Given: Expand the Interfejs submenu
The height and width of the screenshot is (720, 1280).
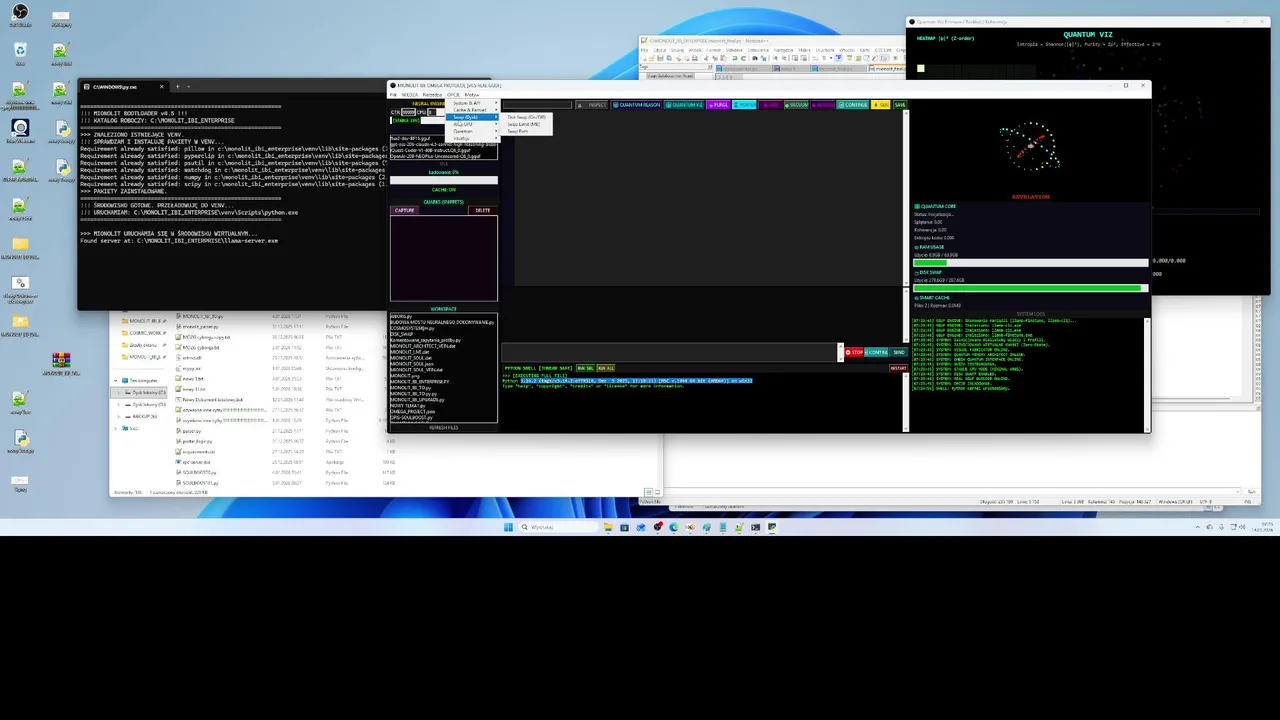Looking at the screenshot, I should point(473,138).
